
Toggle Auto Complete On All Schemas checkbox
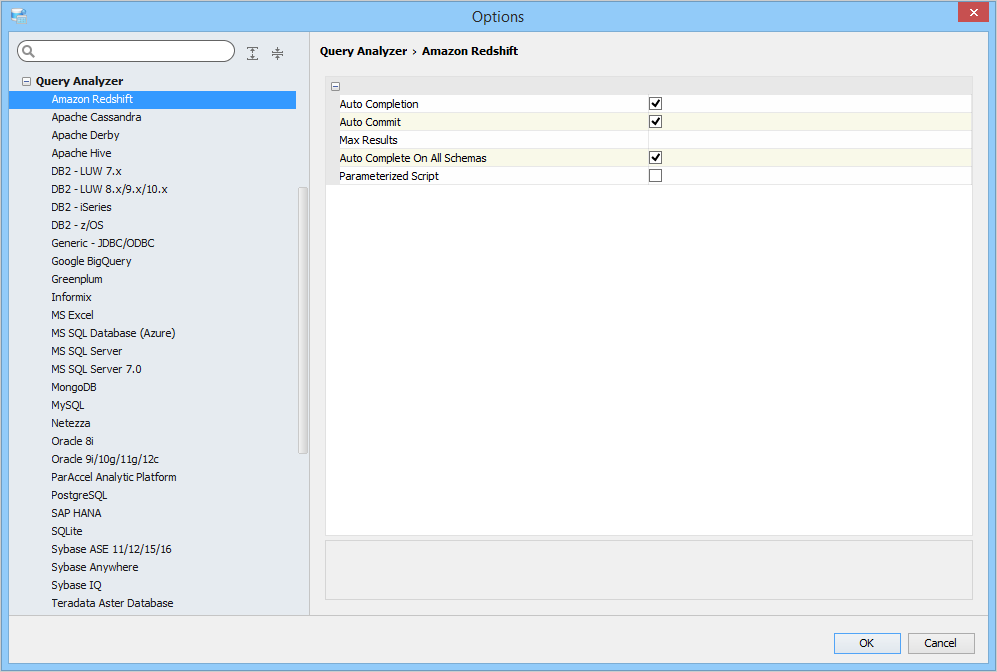coord(655,158)
